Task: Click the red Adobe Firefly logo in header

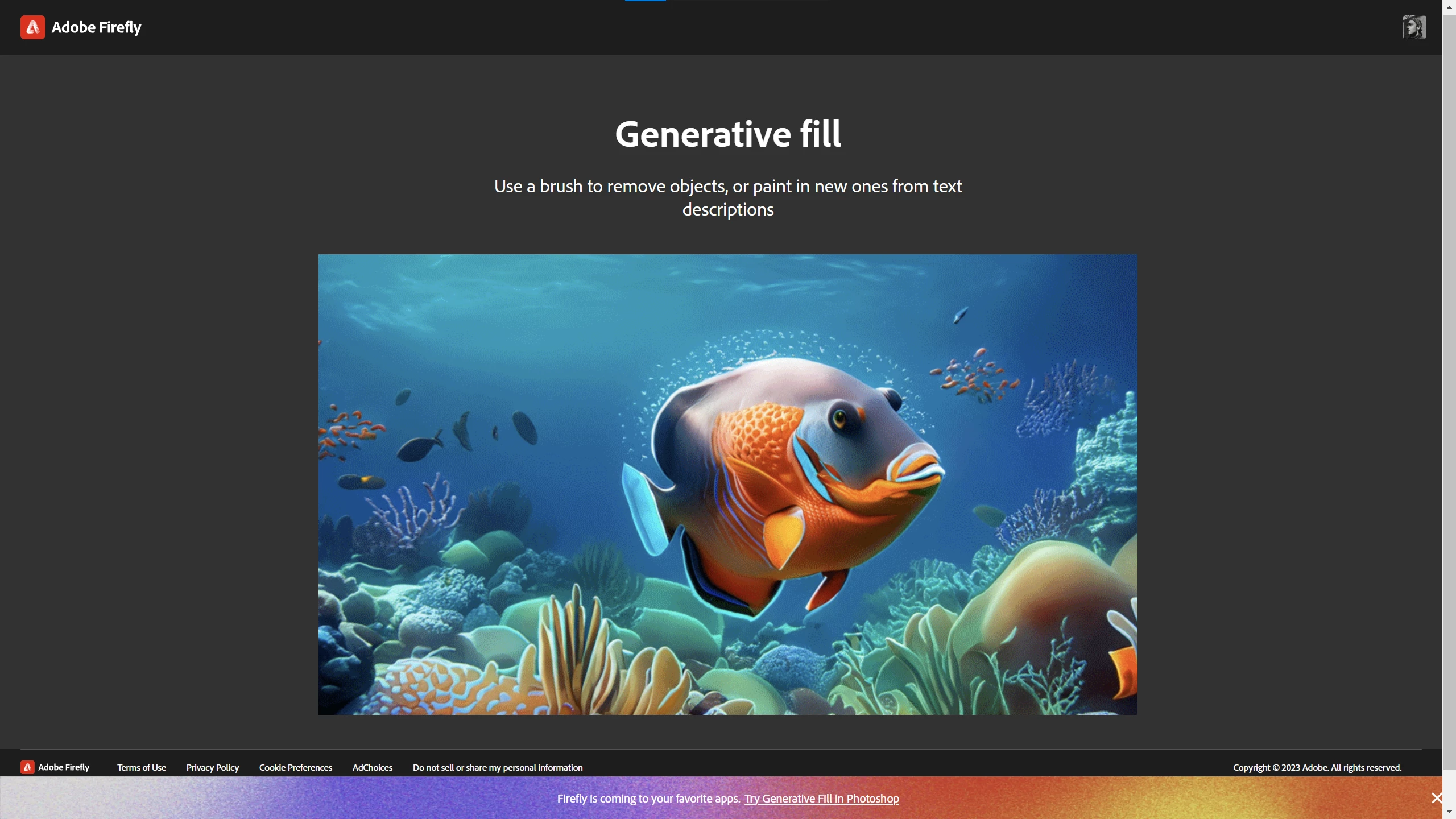Action: coord(32,27)
